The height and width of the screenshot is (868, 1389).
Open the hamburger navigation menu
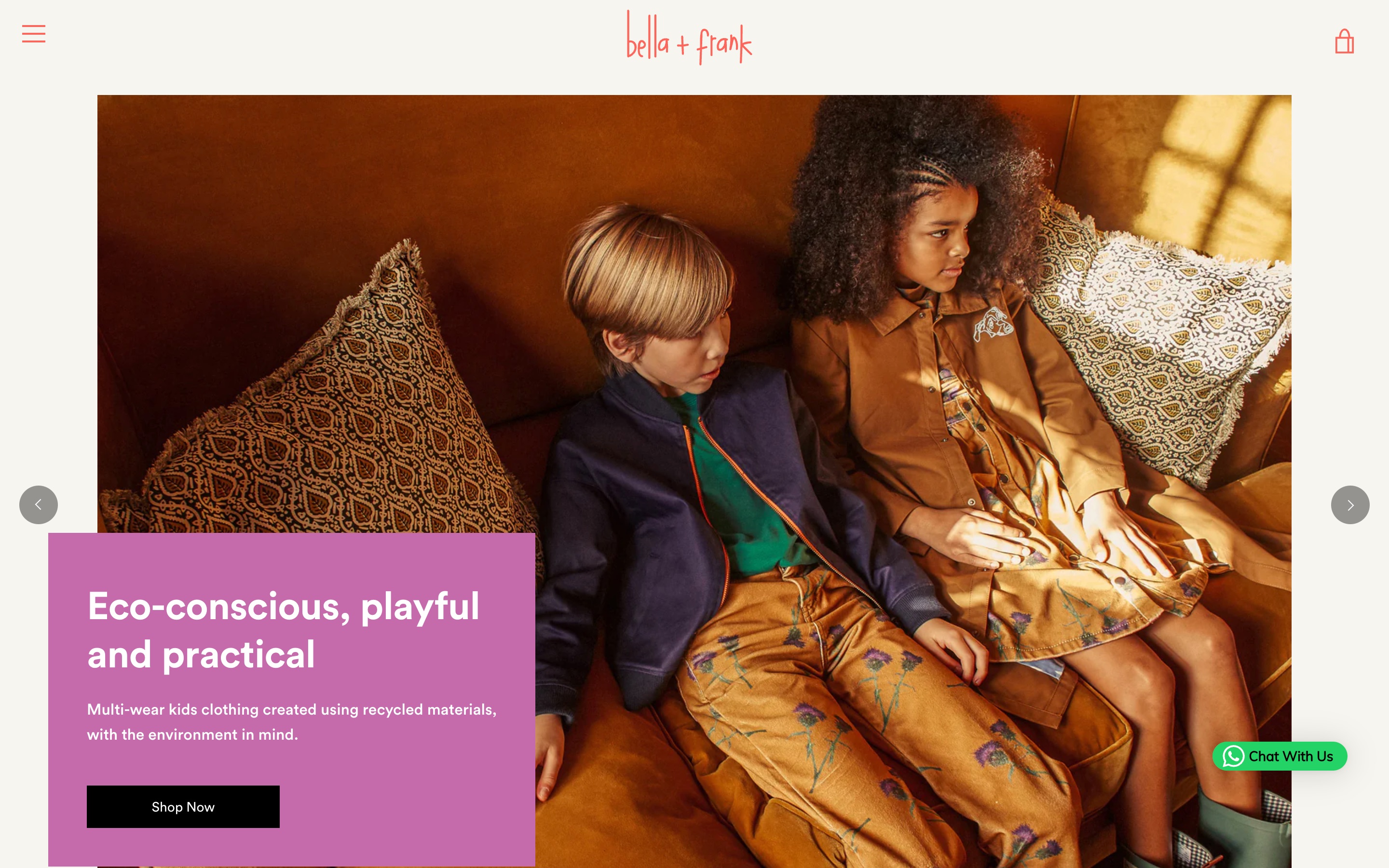pos(34,33)
